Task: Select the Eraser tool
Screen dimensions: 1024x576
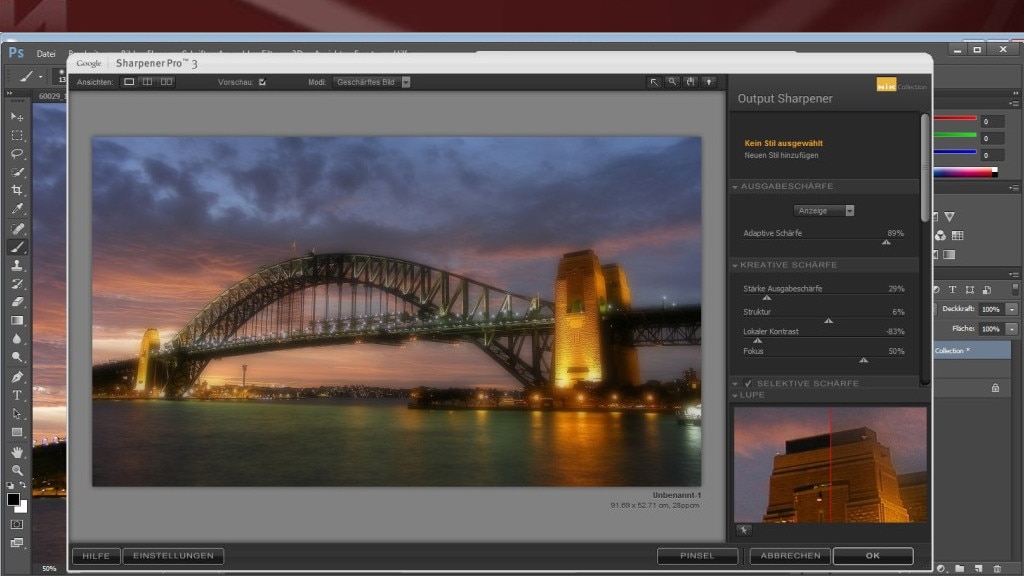Action: point(17,302)
